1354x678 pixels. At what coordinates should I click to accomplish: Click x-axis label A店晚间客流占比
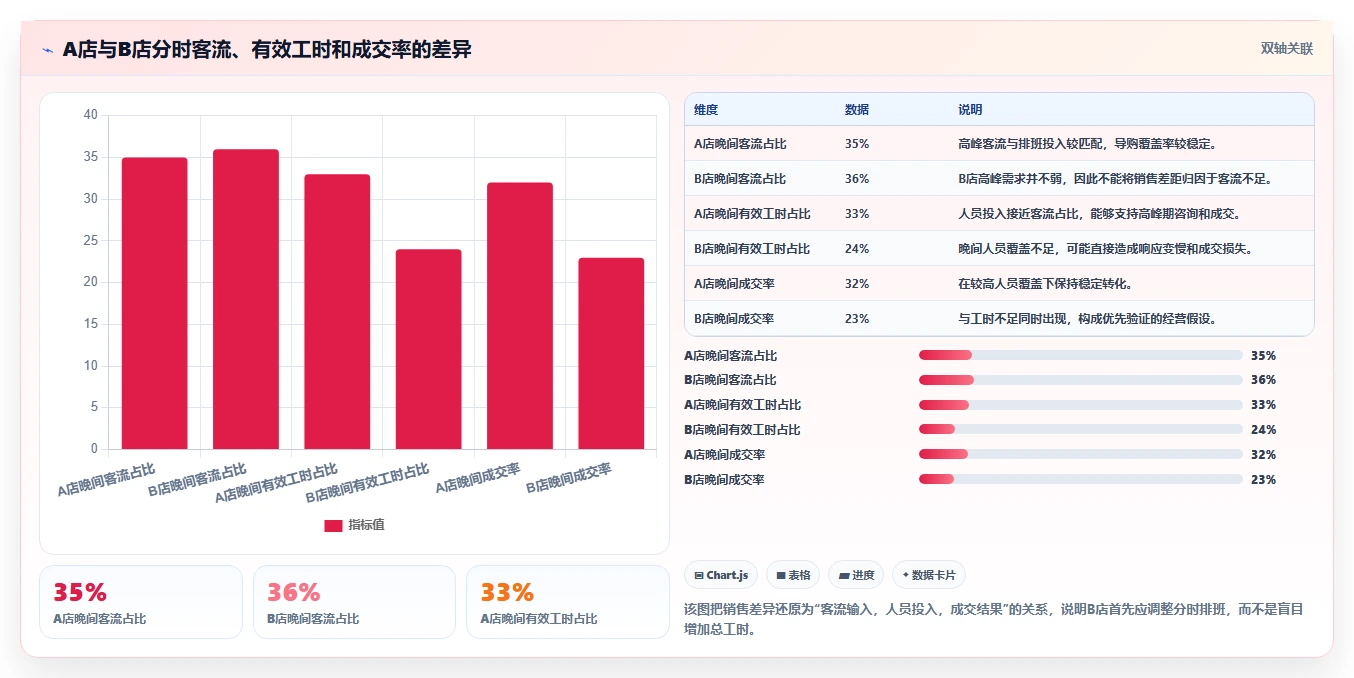tap(107, 480)
